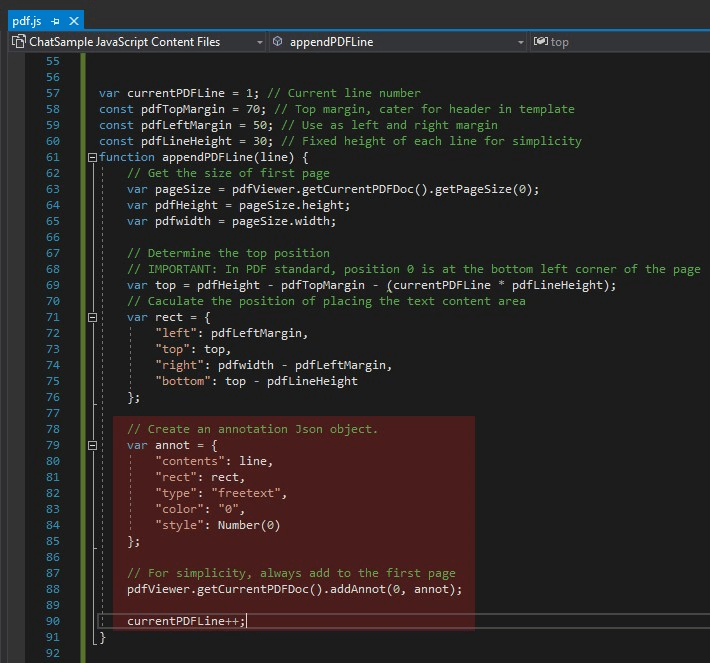Click the "right" key on line 74
The image size is (710, 663).
click(x=179, y=365)
